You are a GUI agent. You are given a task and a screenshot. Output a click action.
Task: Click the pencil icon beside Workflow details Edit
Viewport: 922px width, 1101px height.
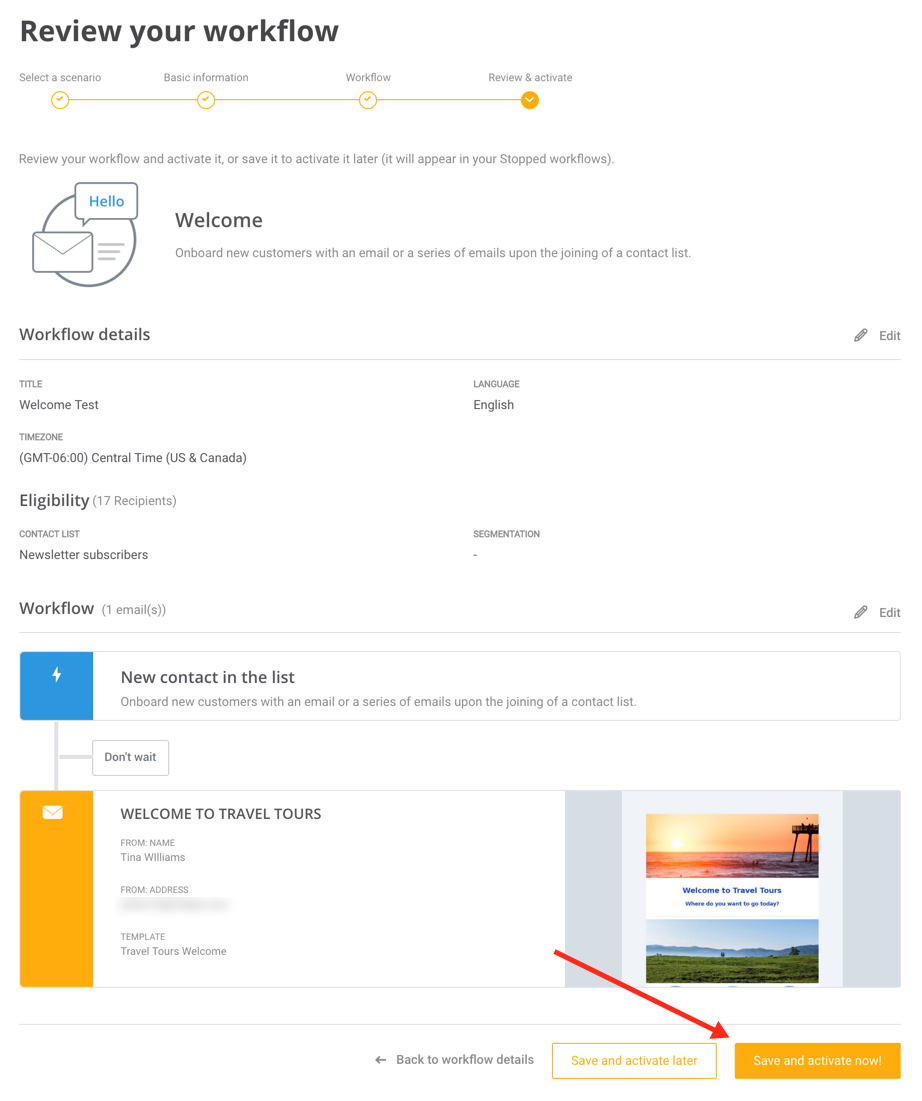[860, 336]
